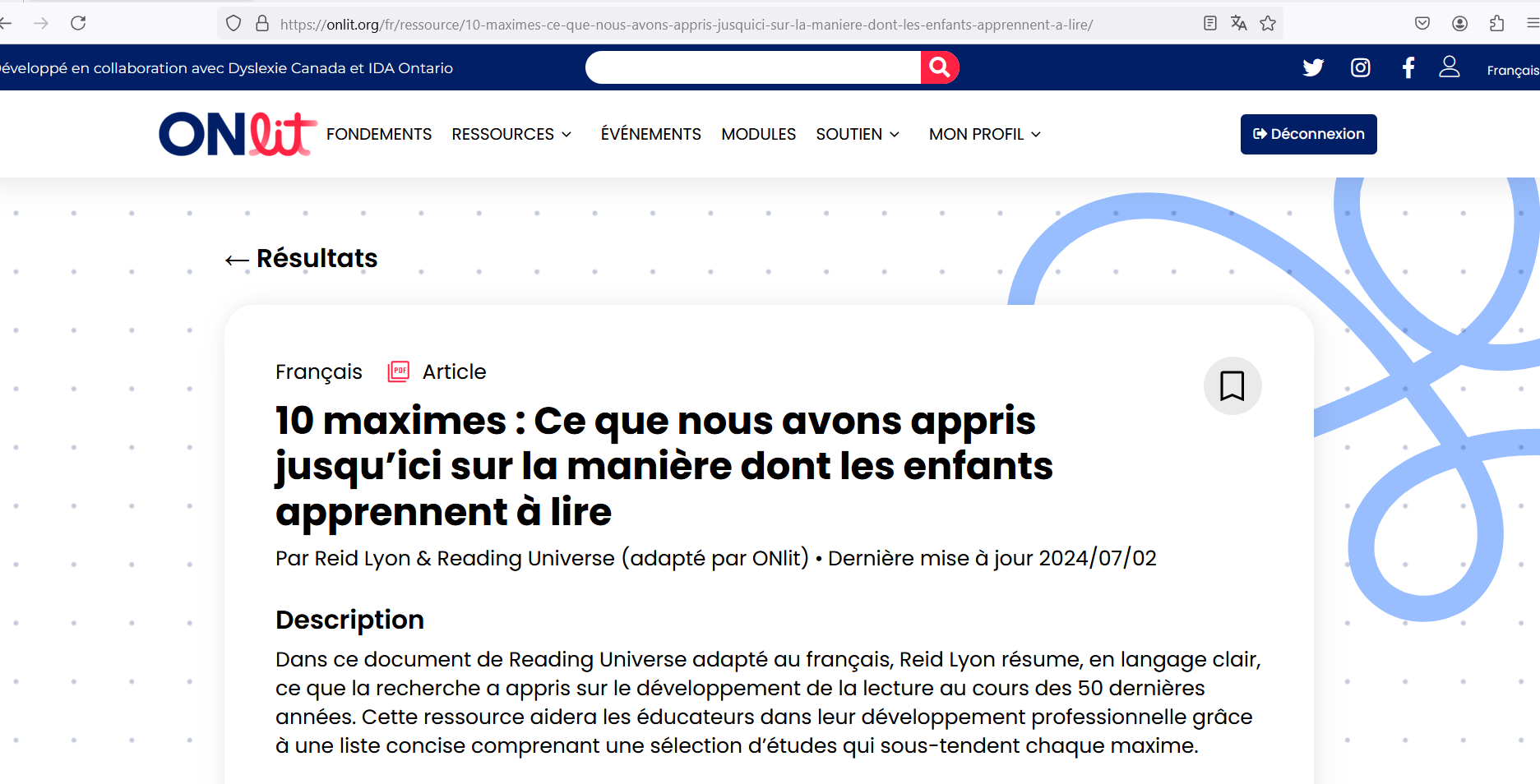This screenshot has height=784, width=1540.
Task: Open ONlit's Instagram page
Action: click(x=1361, y=67)
